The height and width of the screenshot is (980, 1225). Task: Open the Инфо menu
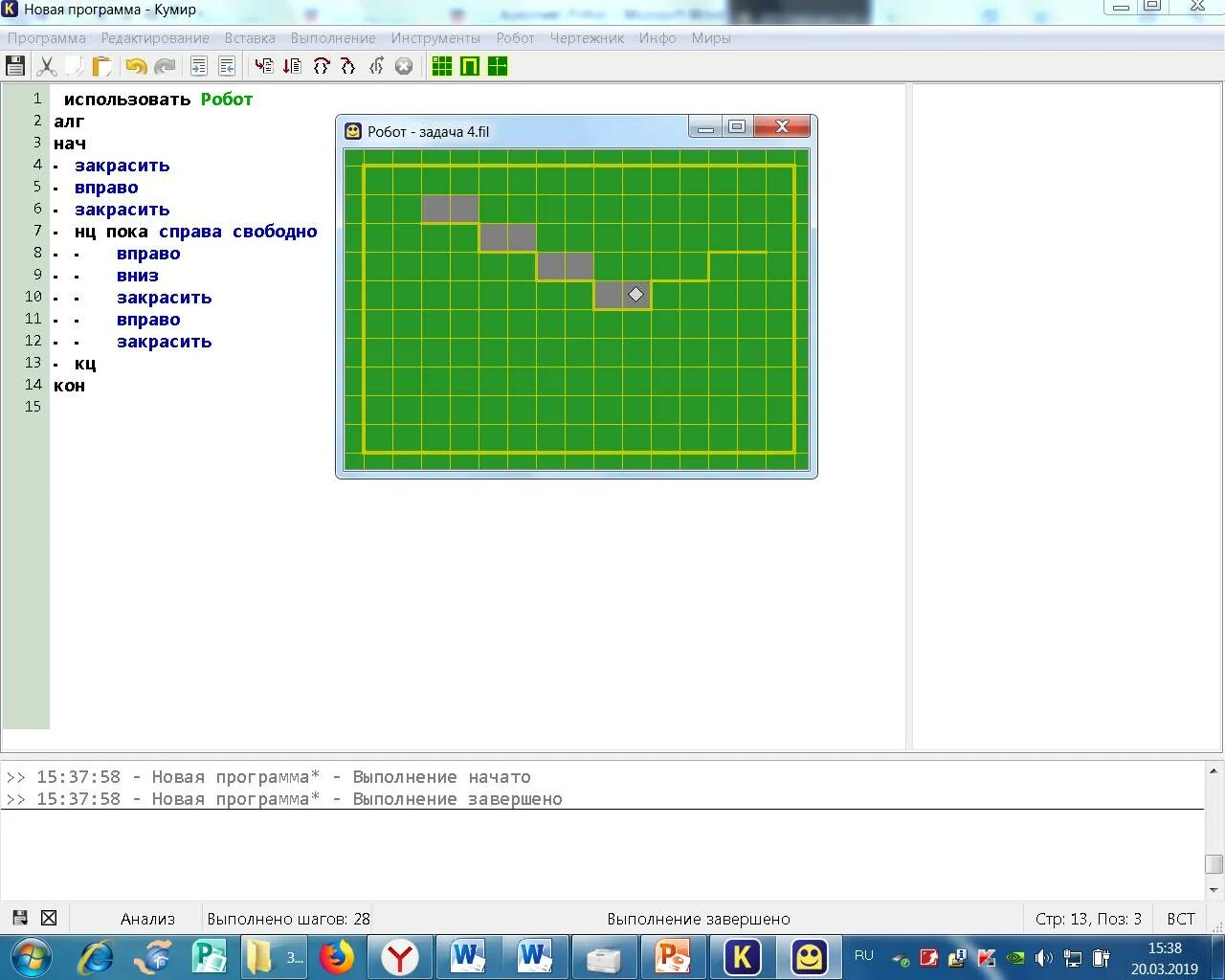click(657, 38)
